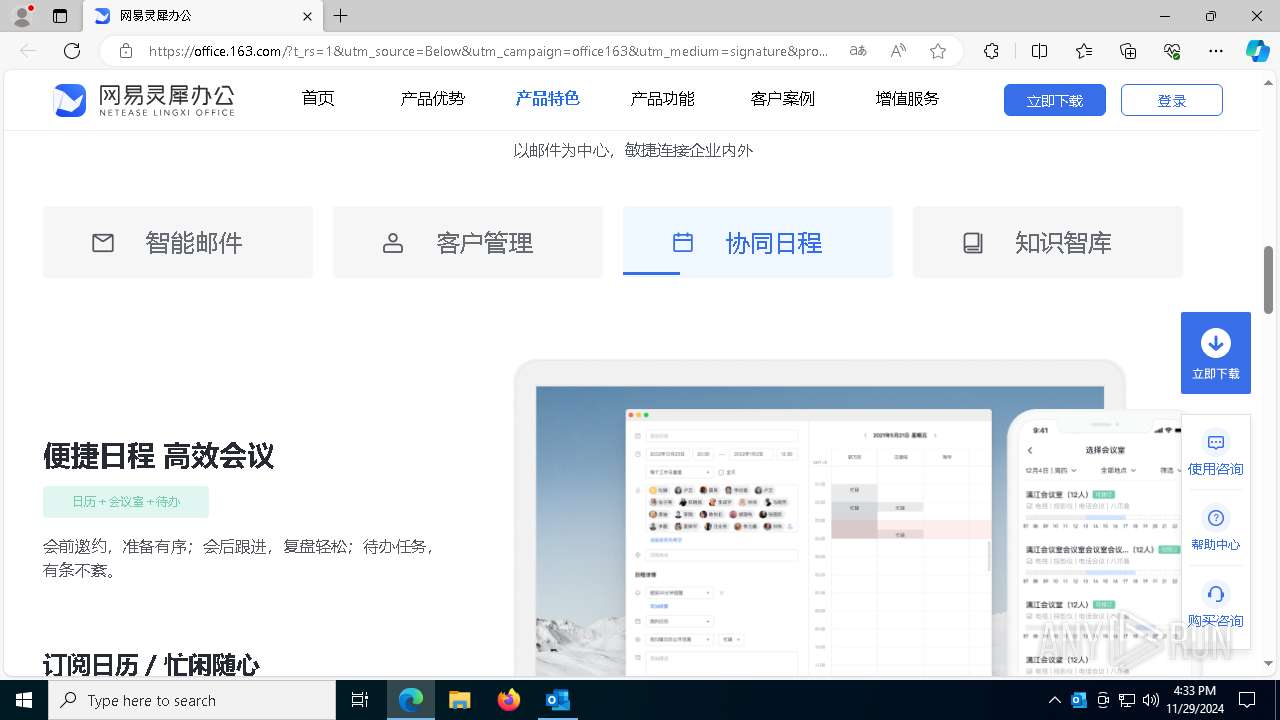Open the 使用咨询 chat widget
The image size is (1280, 720).
click(x=1216, y=454)
